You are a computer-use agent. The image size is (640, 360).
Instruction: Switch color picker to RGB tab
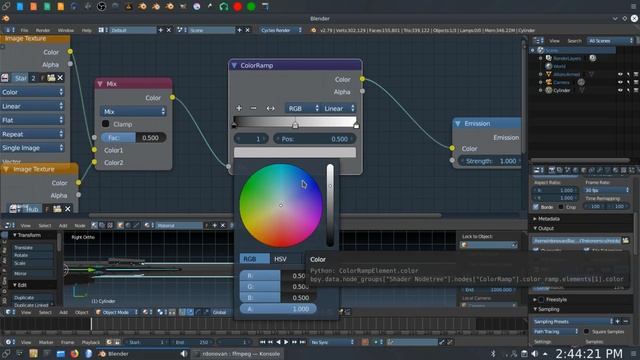[x=255, y=259]
